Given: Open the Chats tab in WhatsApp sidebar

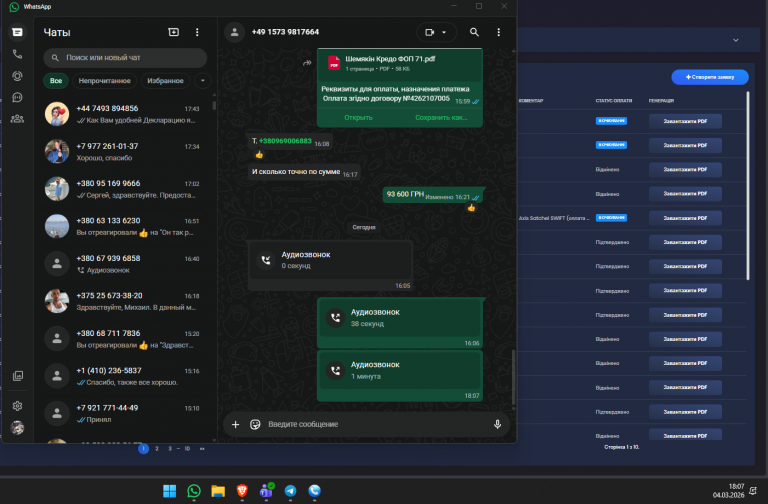Looking at the screenshot, I should point(17,32).
